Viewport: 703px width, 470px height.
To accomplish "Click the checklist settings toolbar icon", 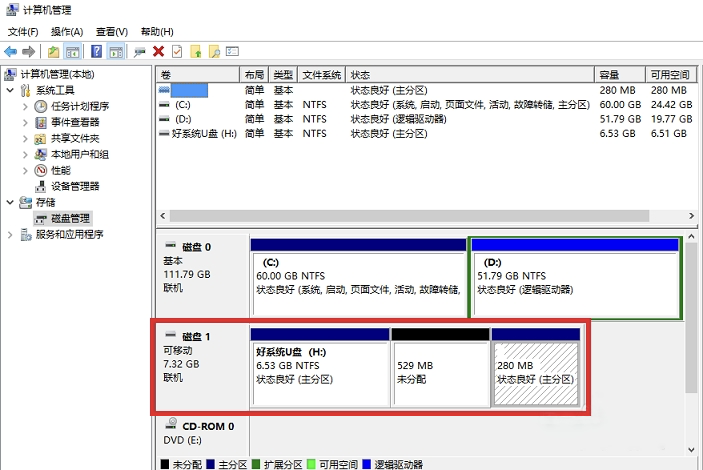I will pos(232,52).
